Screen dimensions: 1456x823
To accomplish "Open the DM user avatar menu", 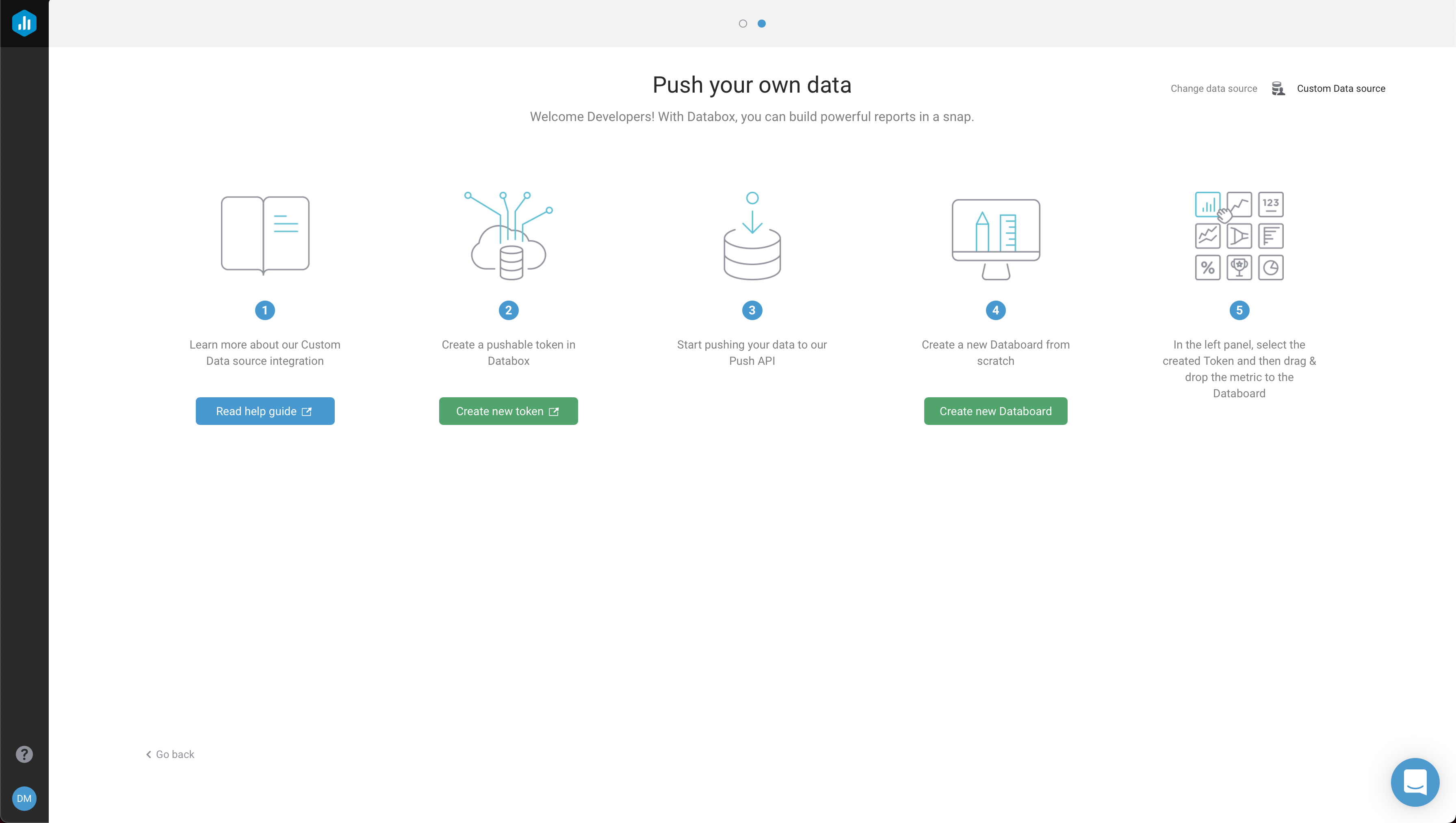I will (24, 798).
